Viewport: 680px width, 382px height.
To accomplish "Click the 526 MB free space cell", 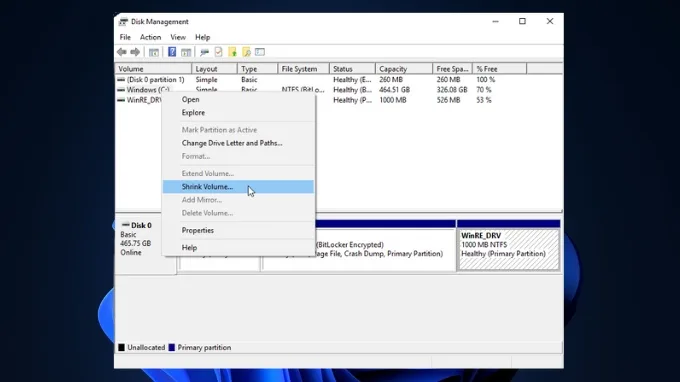I will tap(448, 100).
